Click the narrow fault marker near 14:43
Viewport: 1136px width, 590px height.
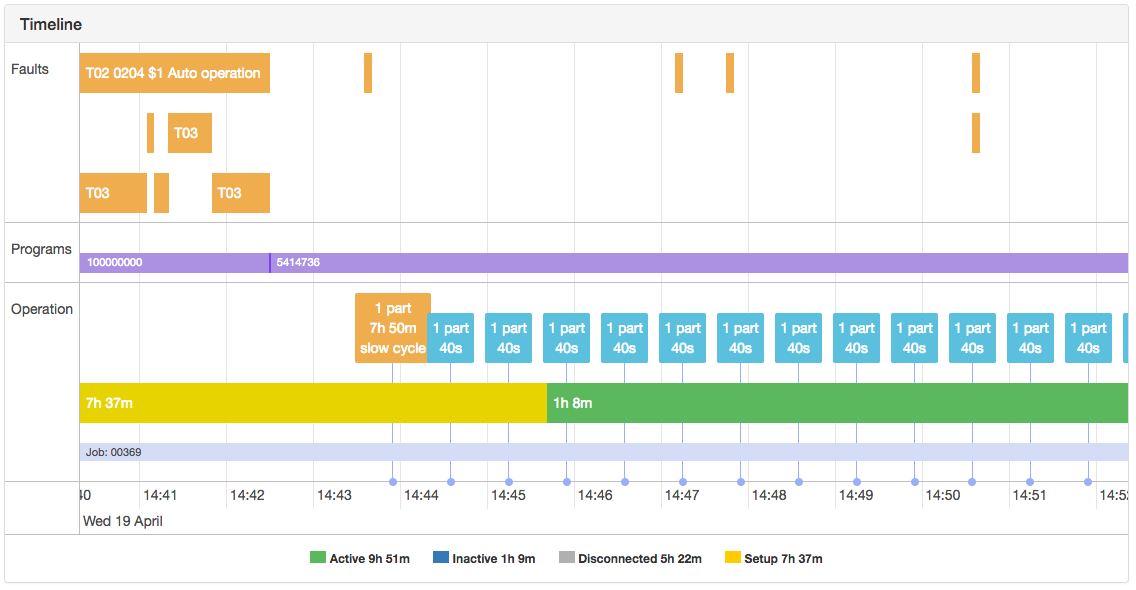tap(369, 73)
